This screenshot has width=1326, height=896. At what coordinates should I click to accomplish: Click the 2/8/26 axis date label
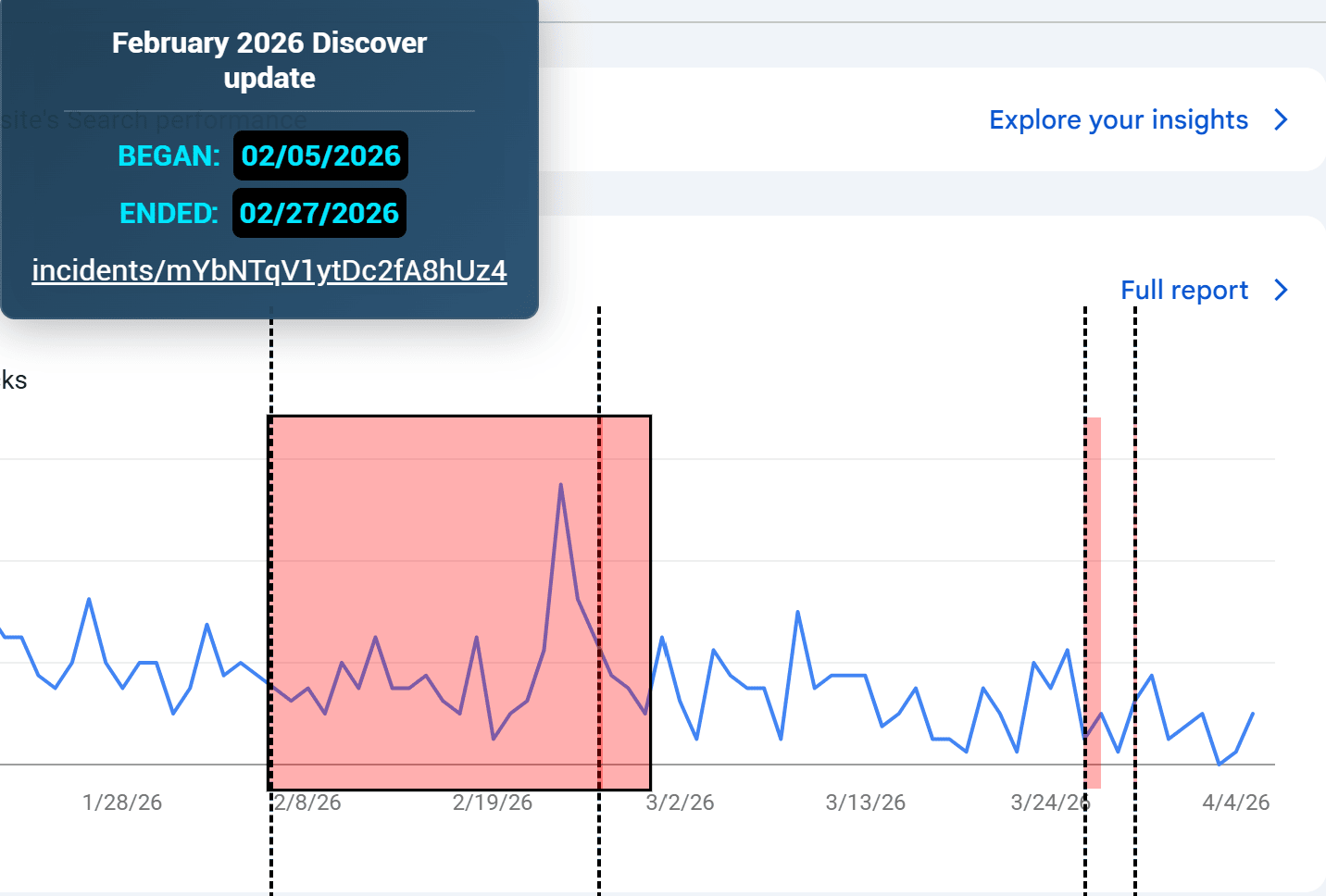click(x=307, y=803)
